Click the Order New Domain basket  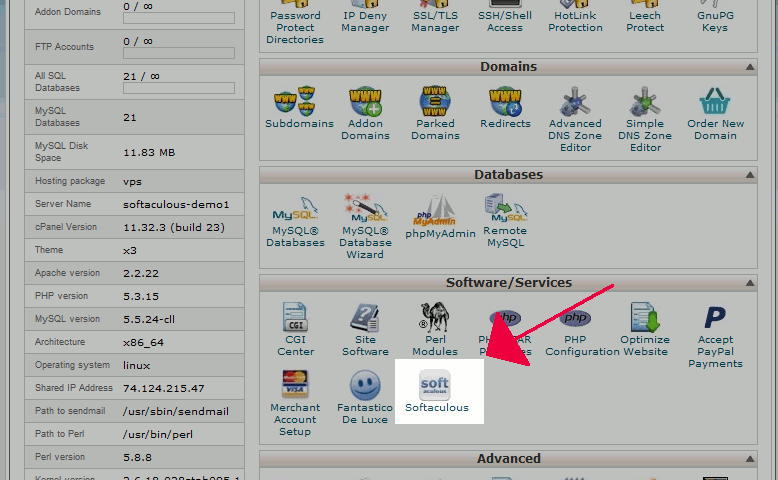point(715,114)
